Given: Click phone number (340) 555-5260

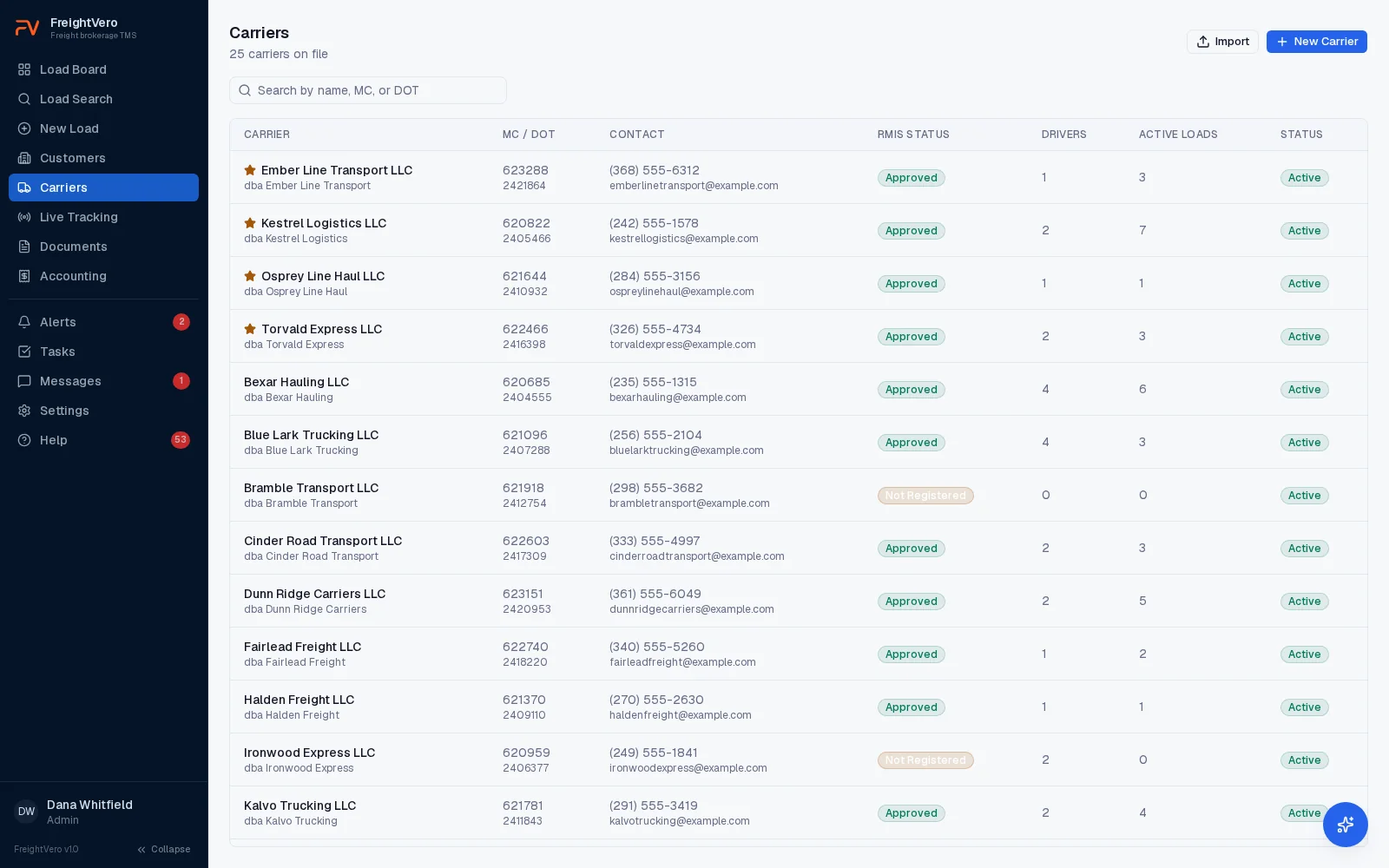Looking at the screenshot, I should click(657, 647).
